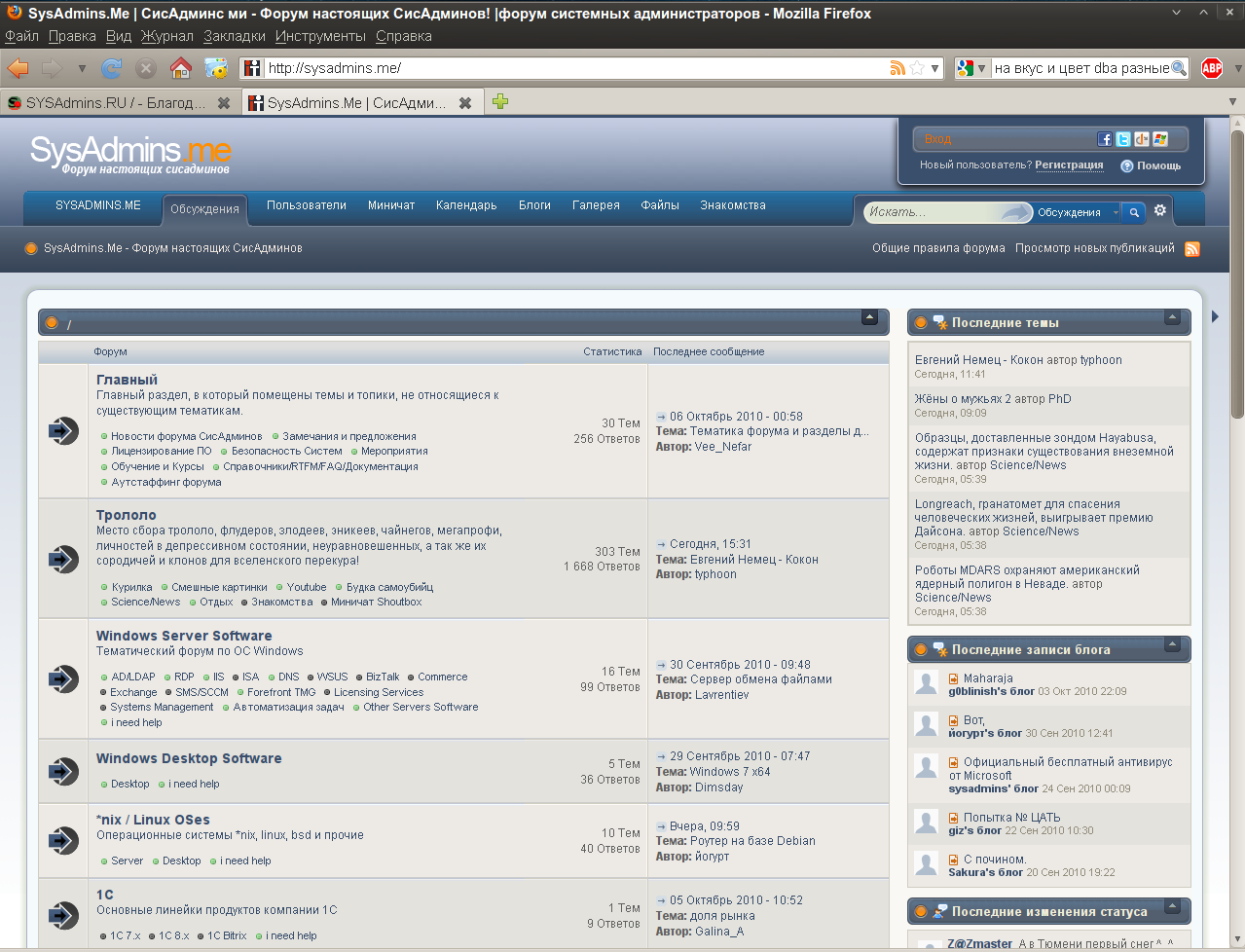The width and height of the screenshot is (1245, 952).
Task: Open the Календарь navigation tab
Action: pos(466,205)
